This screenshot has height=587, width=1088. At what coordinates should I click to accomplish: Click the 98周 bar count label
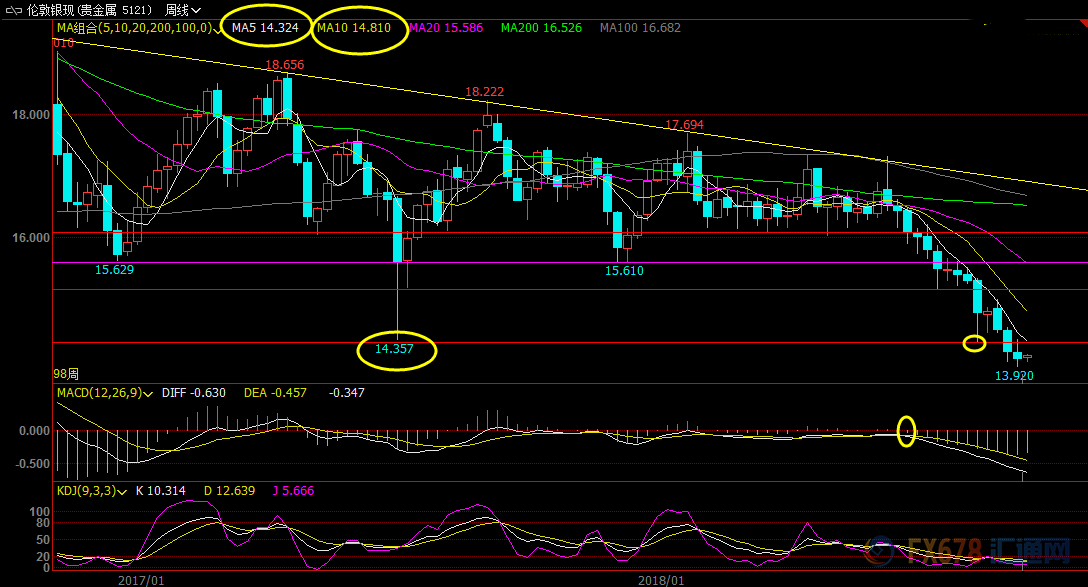(67, 373)
